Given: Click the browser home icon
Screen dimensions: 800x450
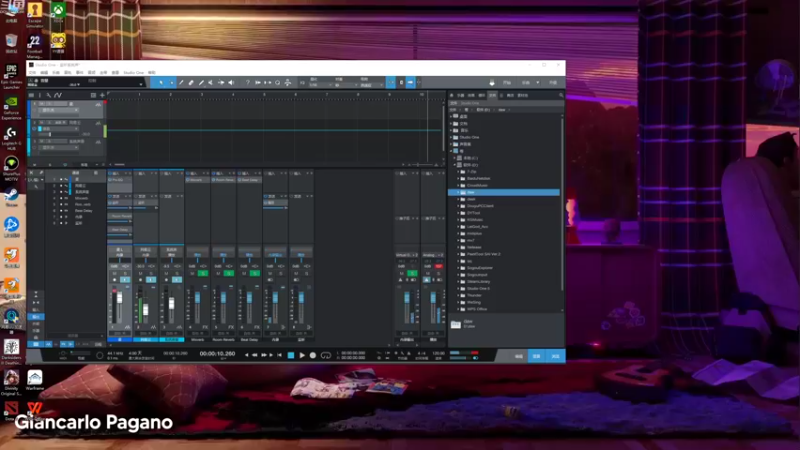Looking at the screenshot, I should (452, 95).
